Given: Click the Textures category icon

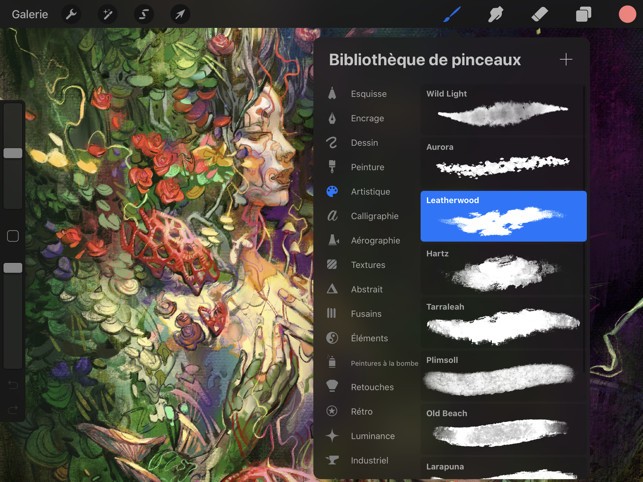Looking at the screenshot, I should [332, 265].
